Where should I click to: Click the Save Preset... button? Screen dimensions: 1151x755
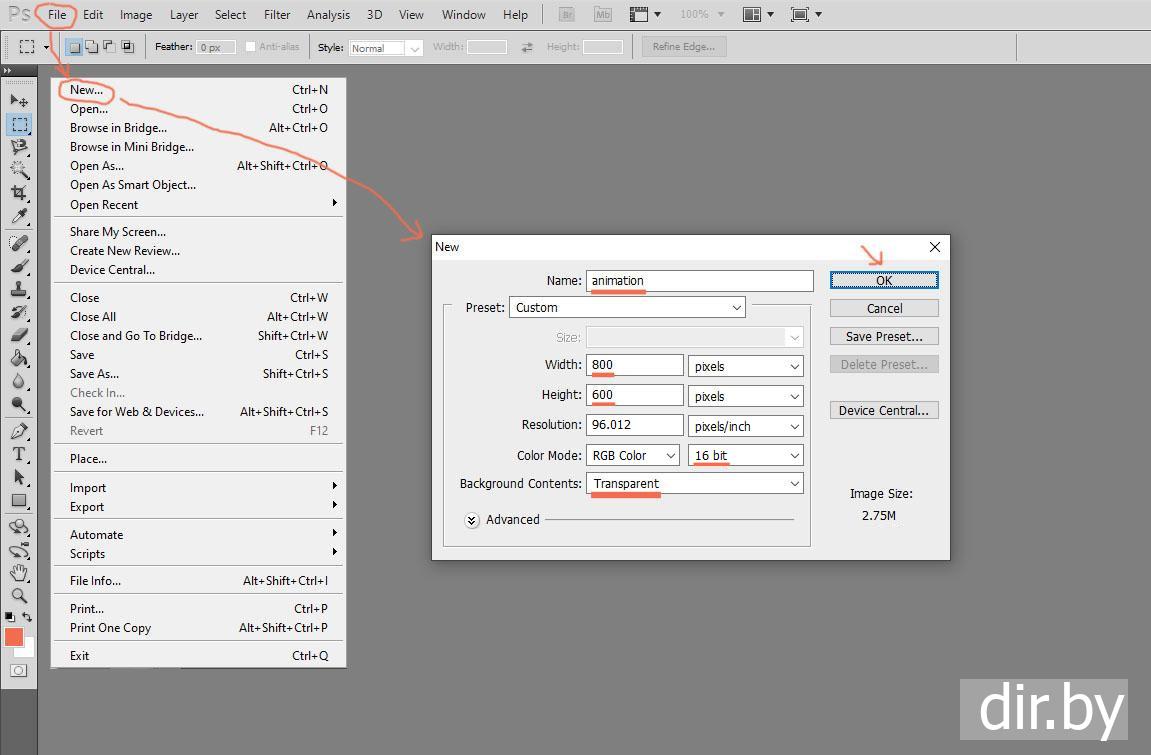click(884, 337)
